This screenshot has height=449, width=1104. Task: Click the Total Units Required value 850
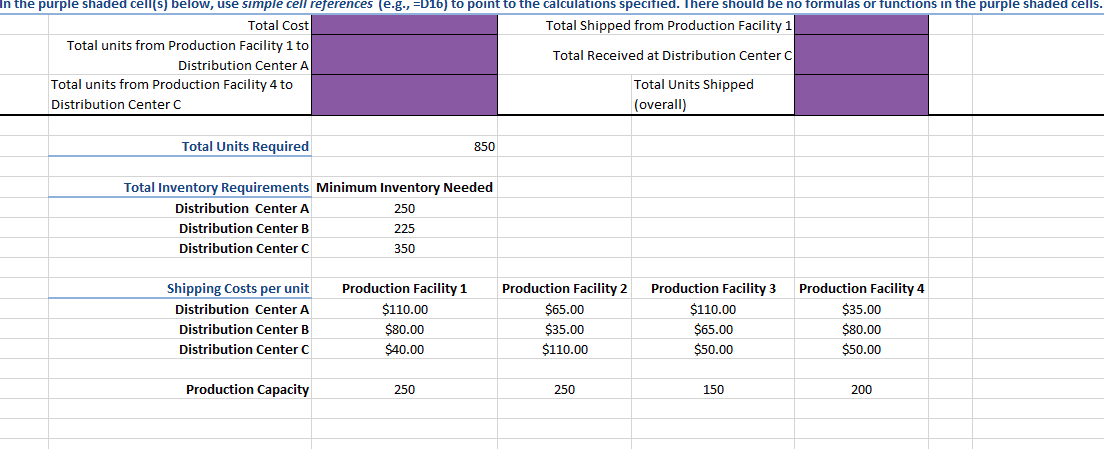(x=483, y=147)
